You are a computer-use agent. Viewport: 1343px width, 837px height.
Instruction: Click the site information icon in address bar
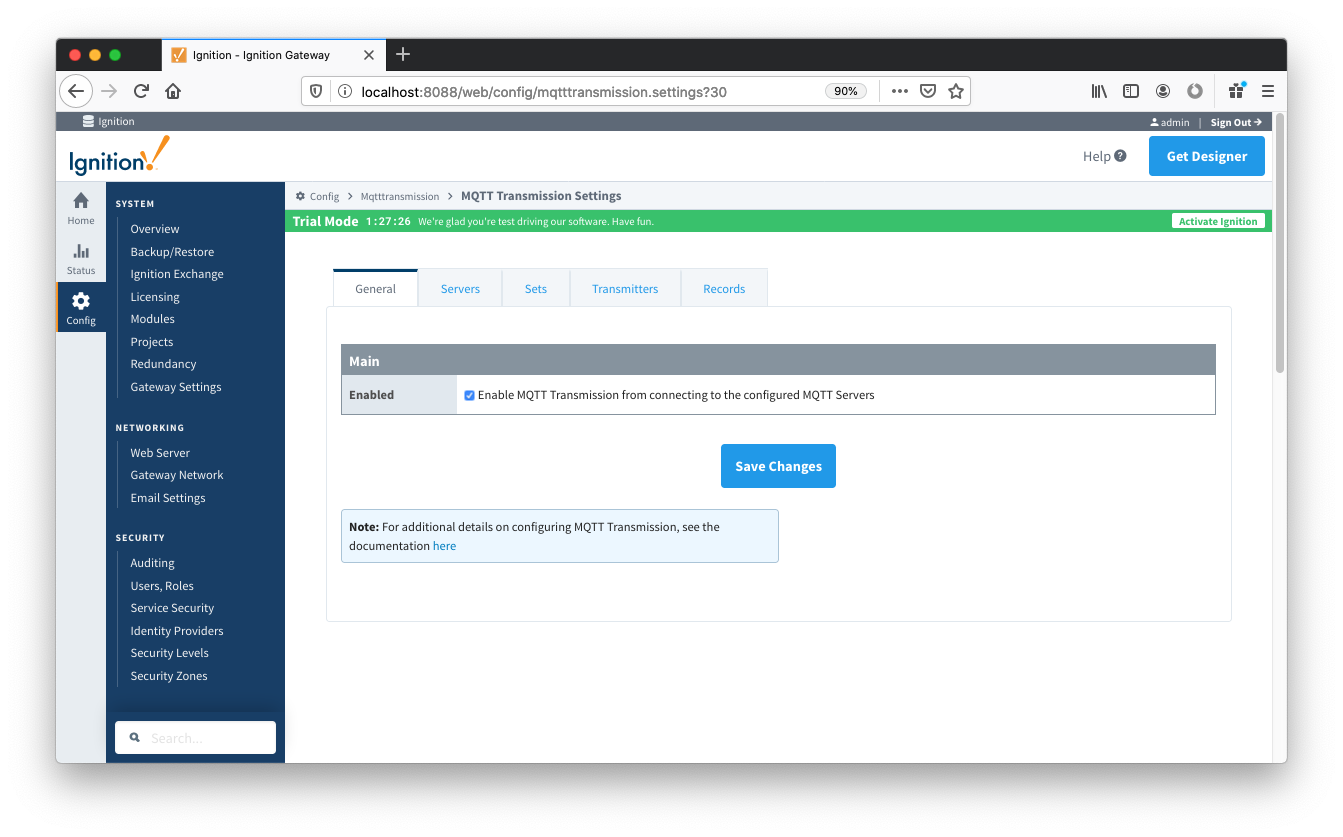point(345,91)
